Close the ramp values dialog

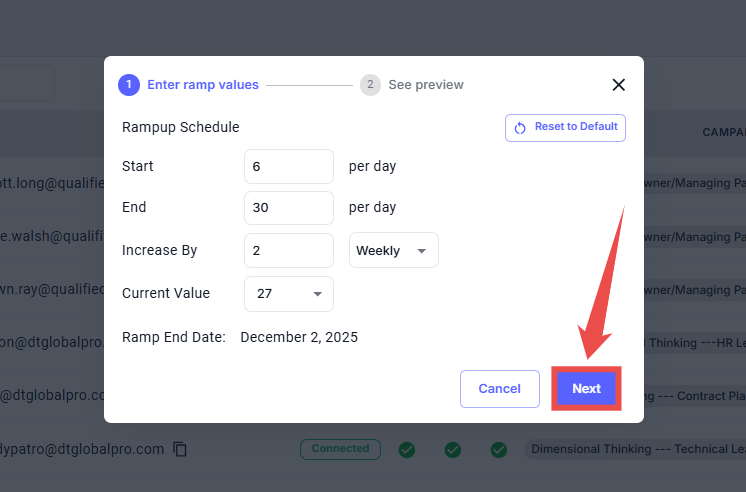[x=618, y=85]
